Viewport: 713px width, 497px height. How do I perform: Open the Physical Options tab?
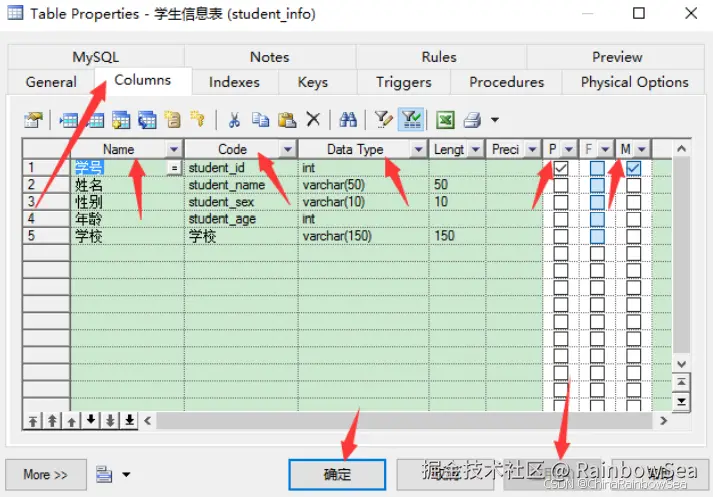coord(634,82)
